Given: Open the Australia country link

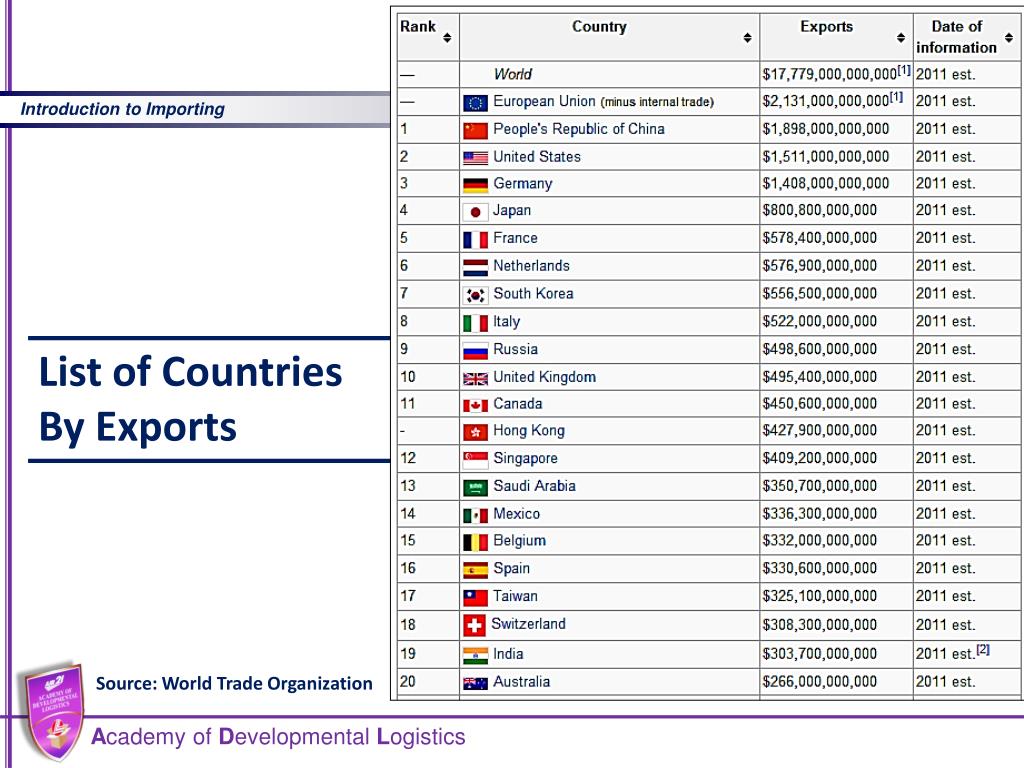Looking at the screenshot, I should 521,682.
